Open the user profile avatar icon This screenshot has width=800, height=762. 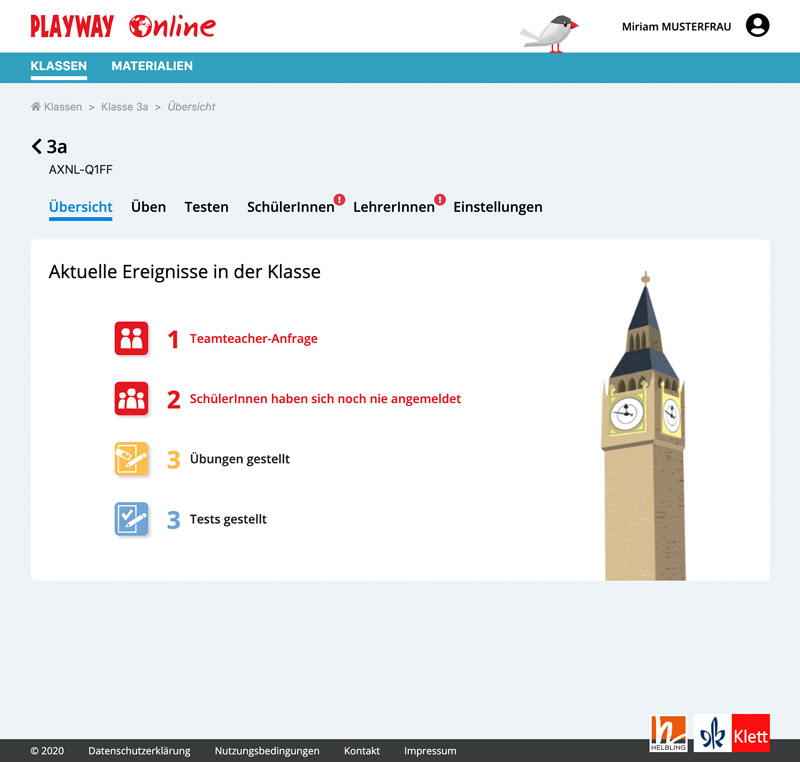tap(757, 26)
